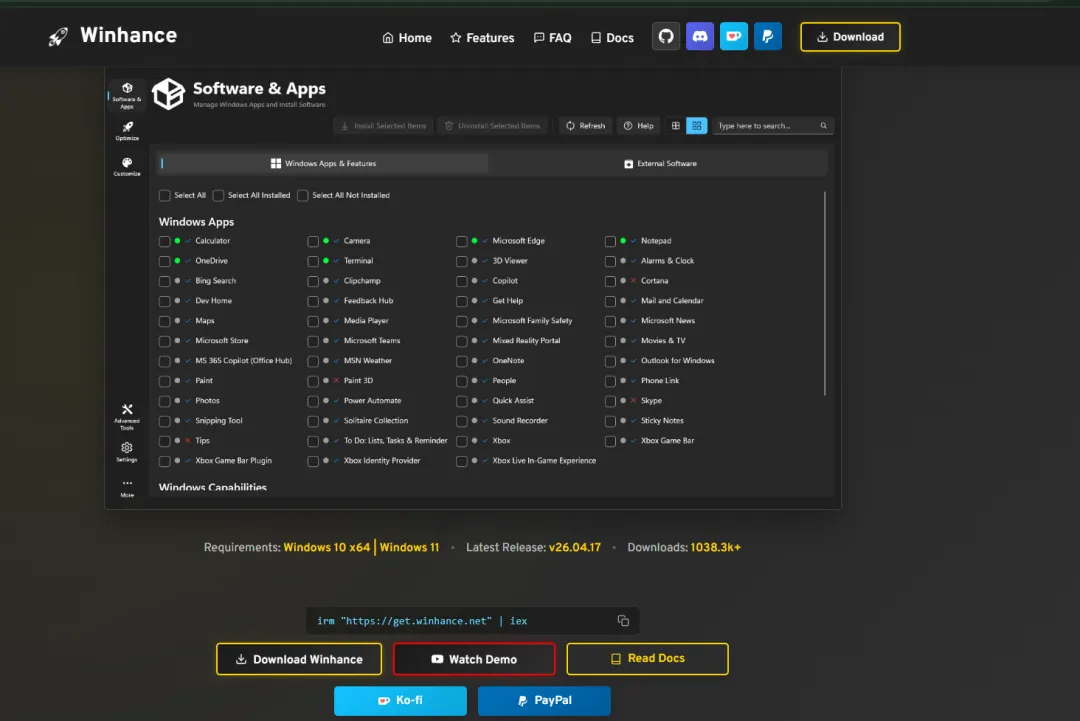The image size is (1080, 721).
Task: Click the 1038.3k+ downloads text
Action: tap(716, 547)
